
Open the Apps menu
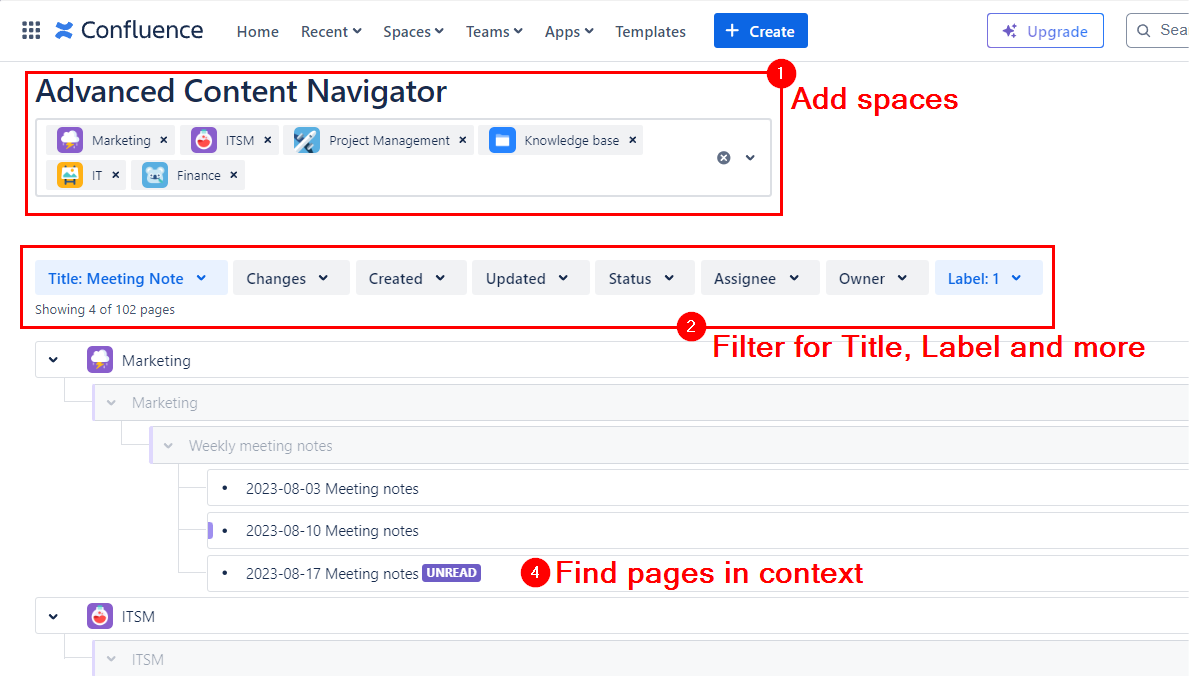tap(569, 32)
